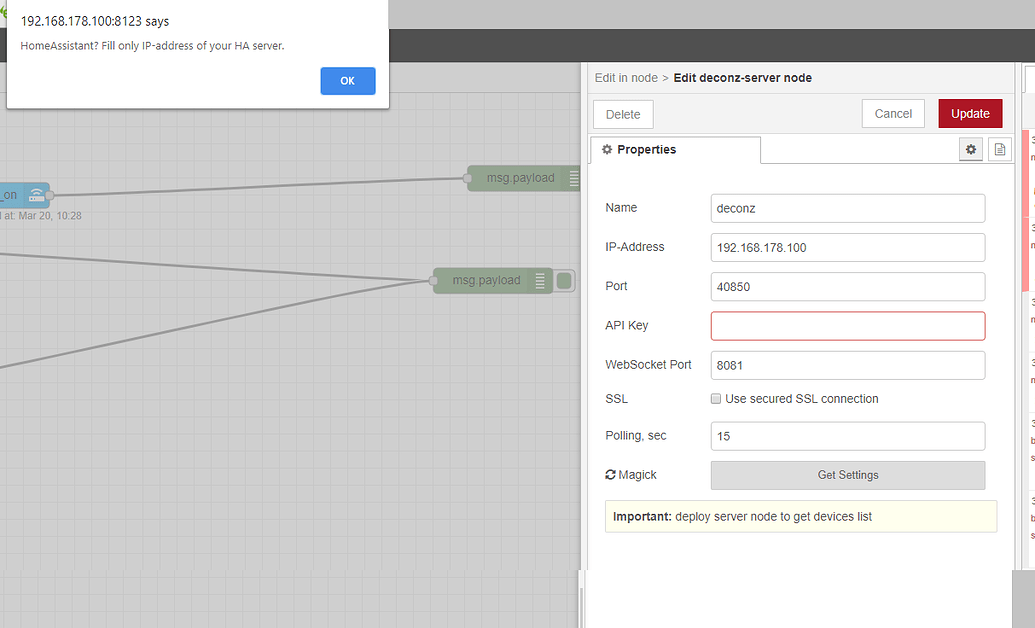Click the 'Edit in node' breadcrumb
1035x628 pixels.
point(626,78)
